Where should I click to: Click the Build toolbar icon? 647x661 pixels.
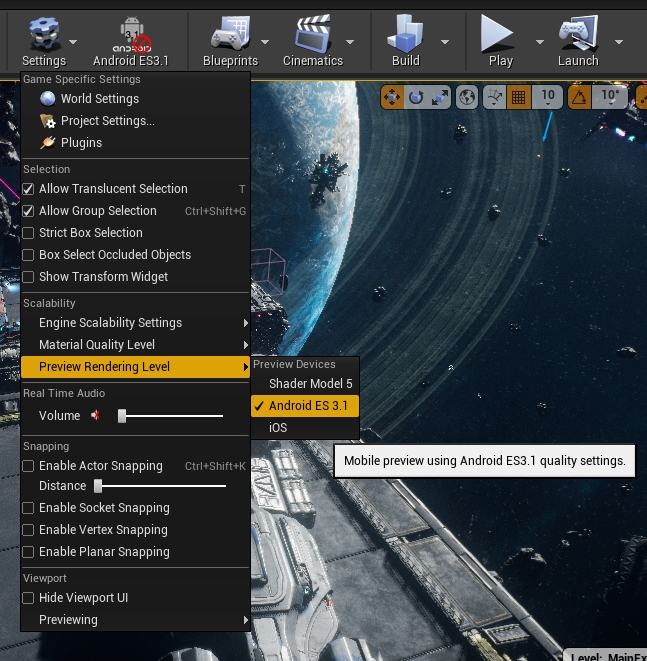click(405, 40)
